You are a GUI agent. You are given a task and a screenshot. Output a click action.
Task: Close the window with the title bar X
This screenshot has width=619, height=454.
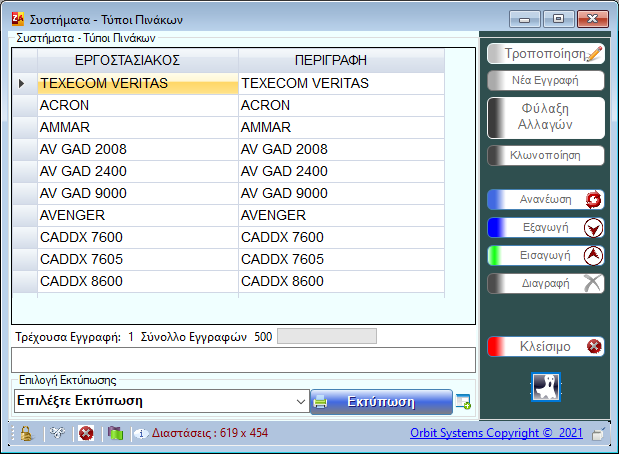(593, 19)
